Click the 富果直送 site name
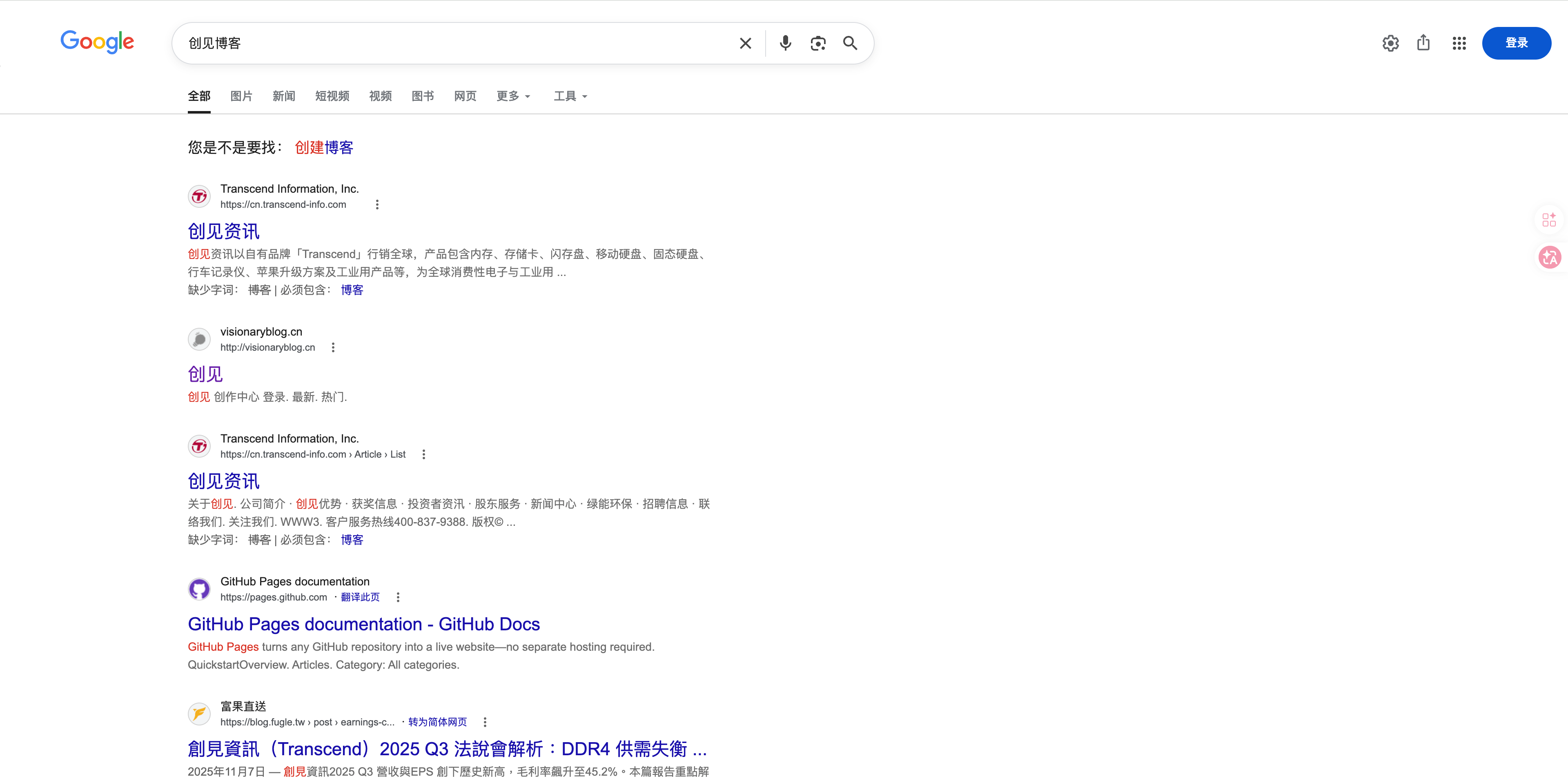 (x=243, y=706)
